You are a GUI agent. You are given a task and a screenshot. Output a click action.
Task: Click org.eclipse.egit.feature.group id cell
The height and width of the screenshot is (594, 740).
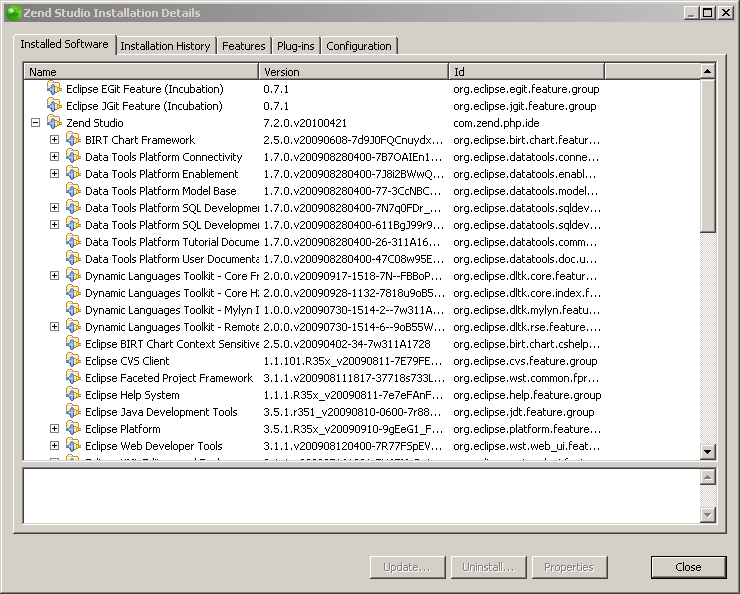pyautogui.click(x=526, y=89)
